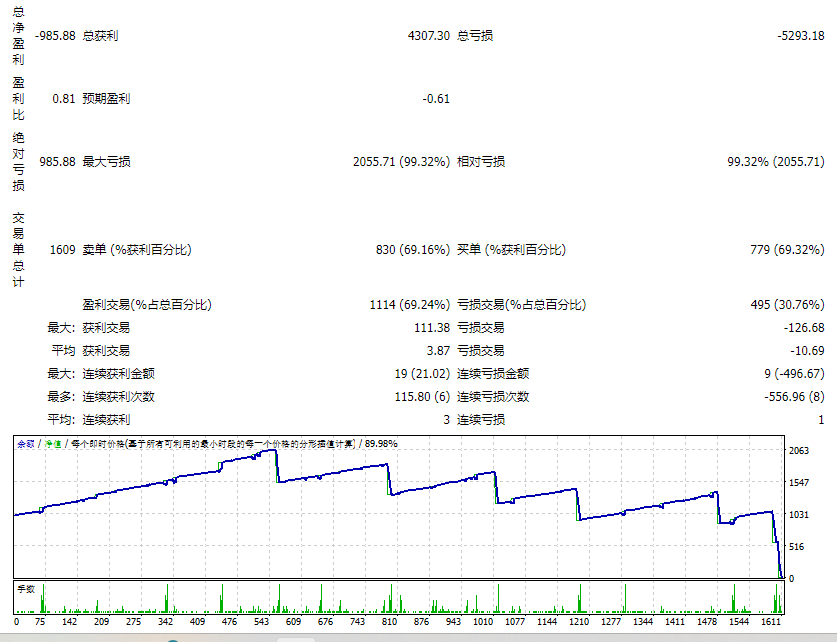The image size is (837, 642).
Task: Click the 盈利交易 value 1114 (69.24%)
Action: tap(412, 303)
